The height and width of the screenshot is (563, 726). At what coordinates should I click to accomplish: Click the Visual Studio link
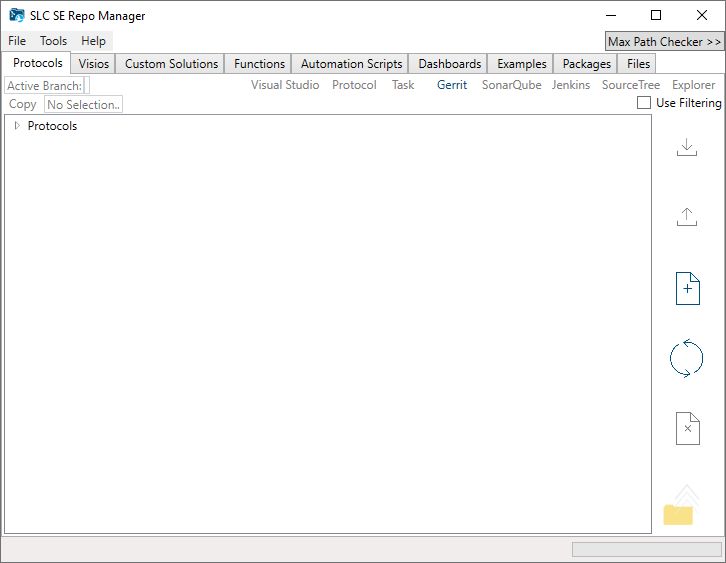[285, 85]
